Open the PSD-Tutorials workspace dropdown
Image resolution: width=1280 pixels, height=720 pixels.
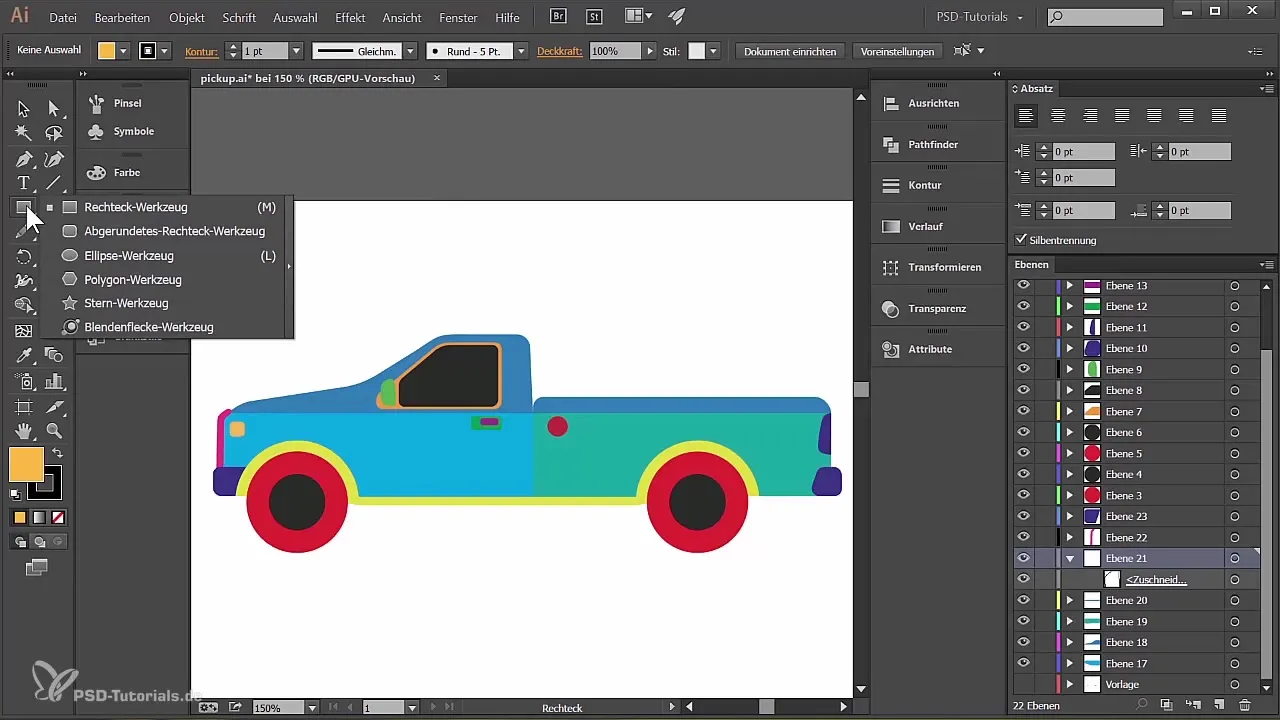click(x=979, y=17)
